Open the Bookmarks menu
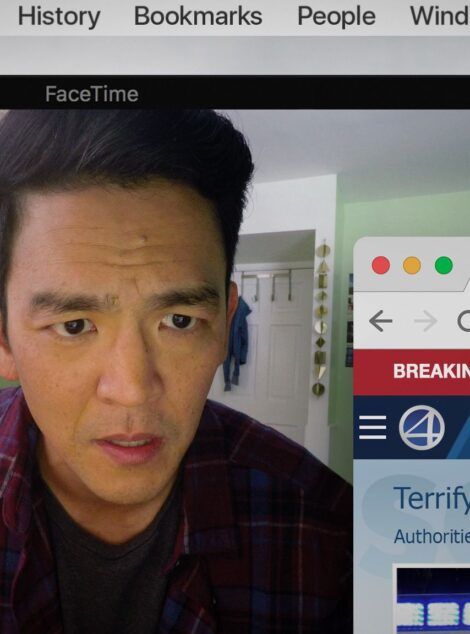The image size is (470, 634). click(198, 17)
